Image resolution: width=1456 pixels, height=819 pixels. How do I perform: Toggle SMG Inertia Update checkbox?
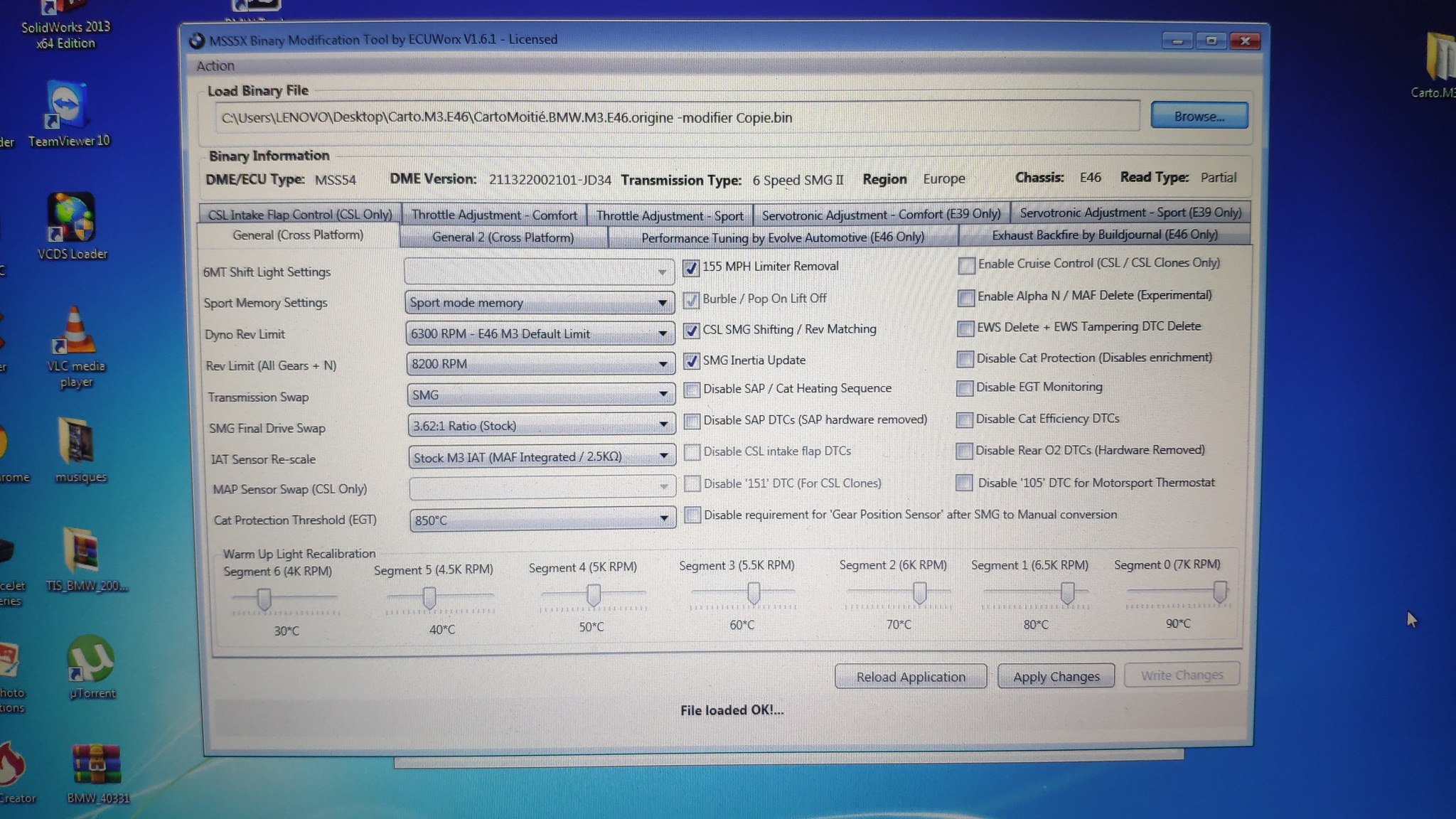click(x=691, y=361)
